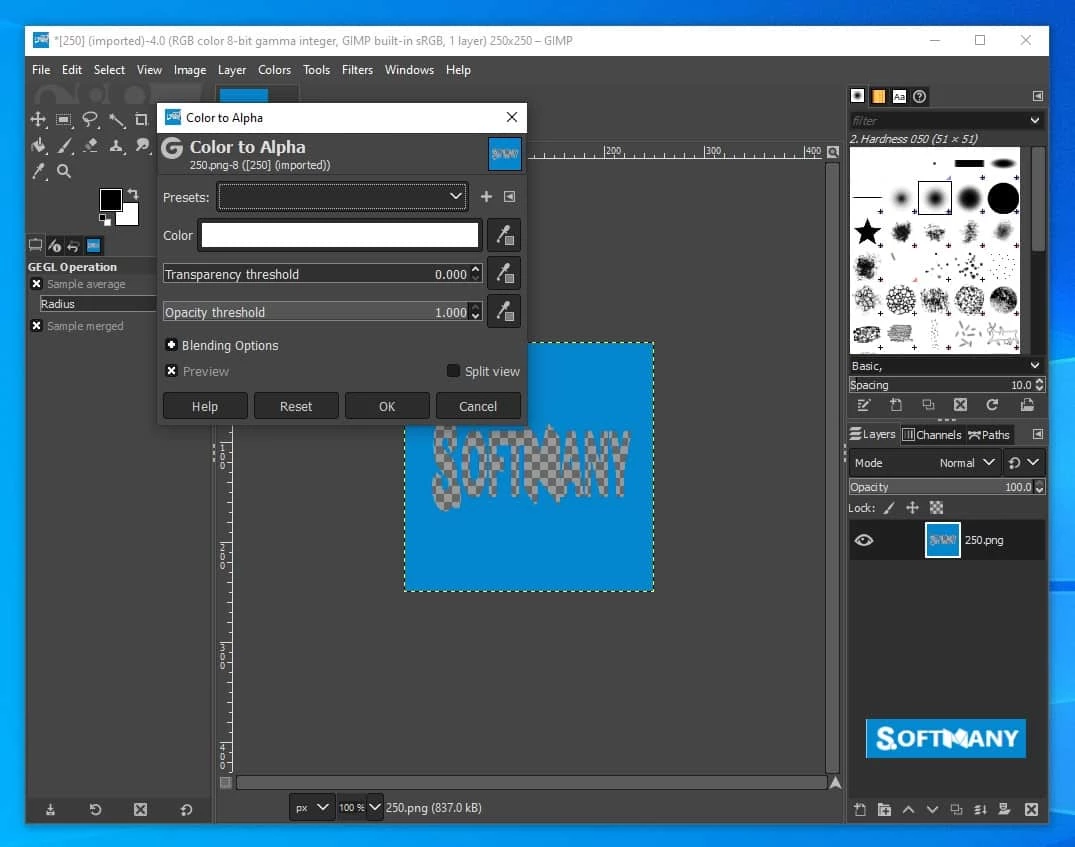Click the white Color swatch field
Image resolution: width=1075 pixels, height=847 pixels.
click(340, 235)
